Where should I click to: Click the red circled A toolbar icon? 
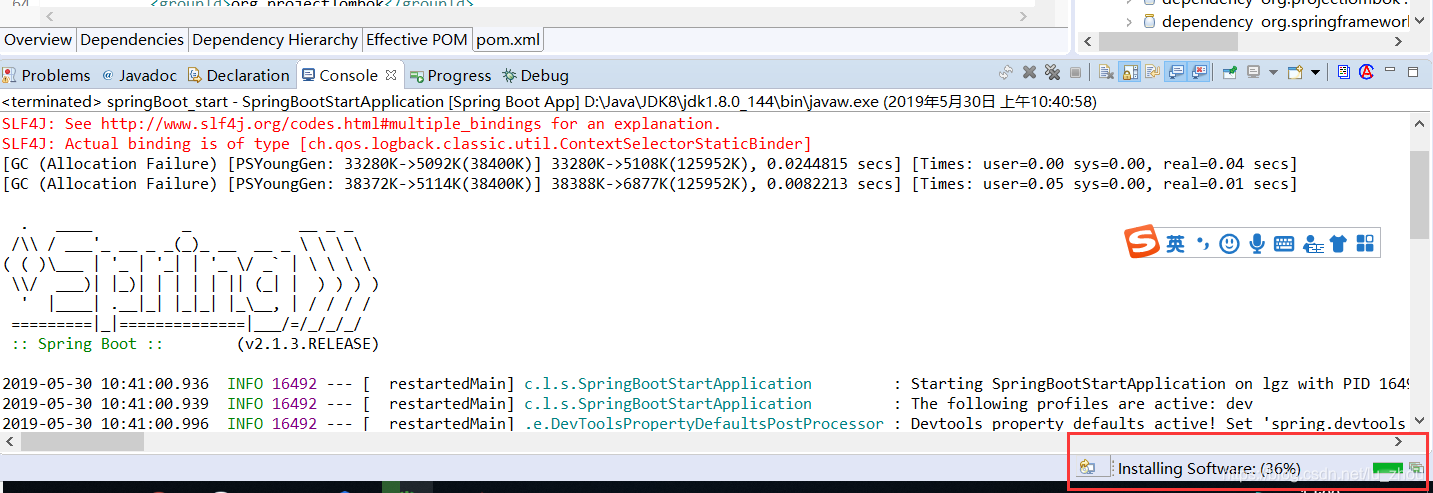pyautogui.click(x=1366, y=72)
